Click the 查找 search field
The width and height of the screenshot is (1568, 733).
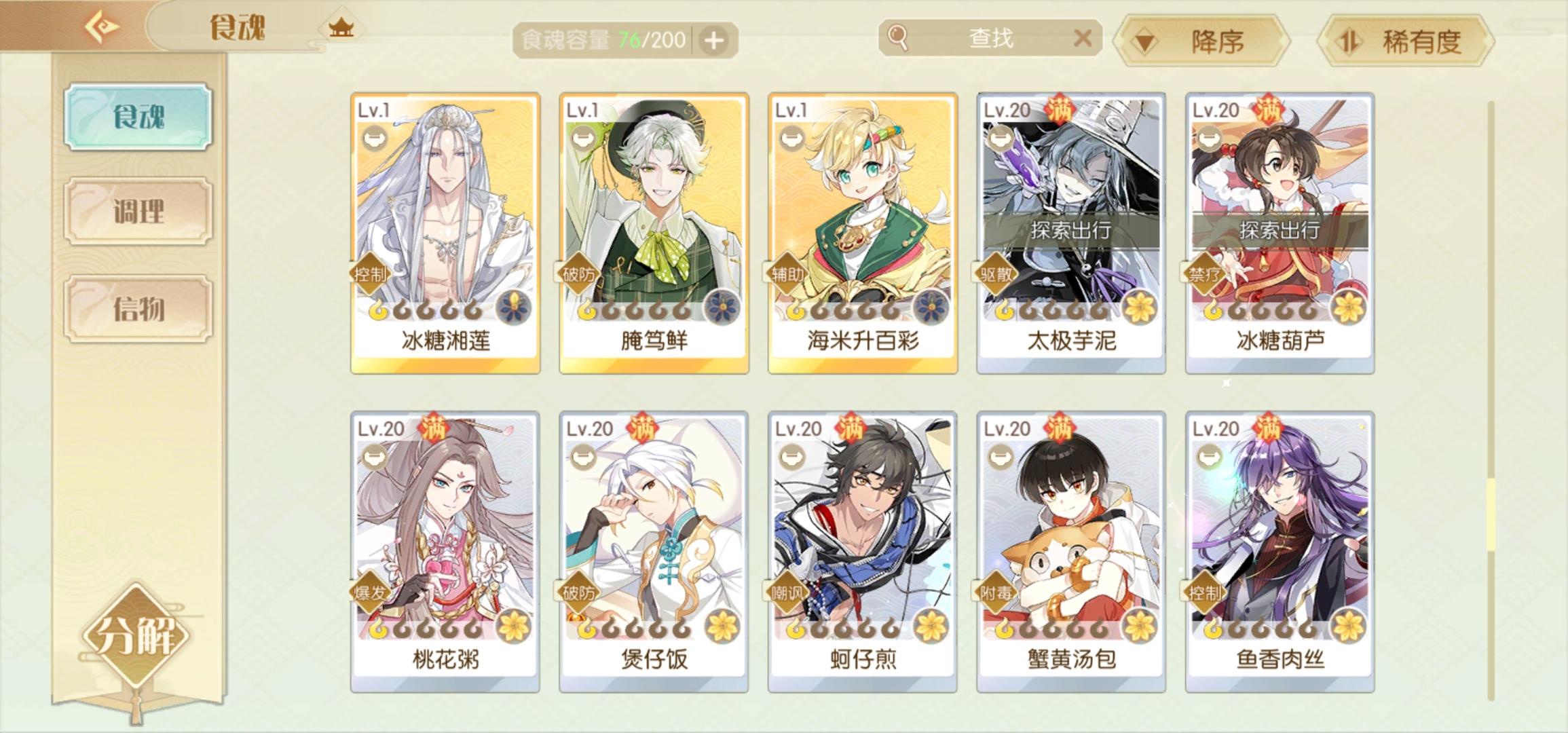(990, 38)
